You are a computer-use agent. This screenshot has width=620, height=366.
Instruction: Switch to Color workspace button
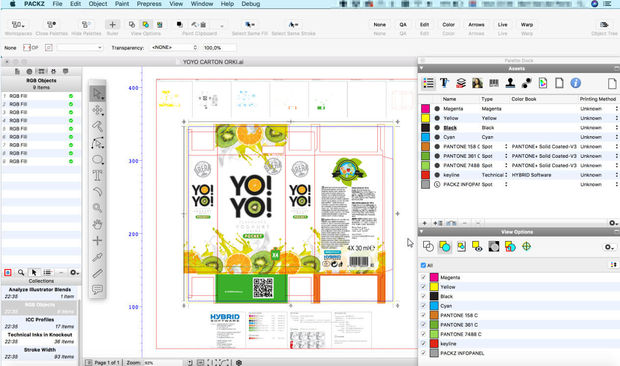pos(448,25)
